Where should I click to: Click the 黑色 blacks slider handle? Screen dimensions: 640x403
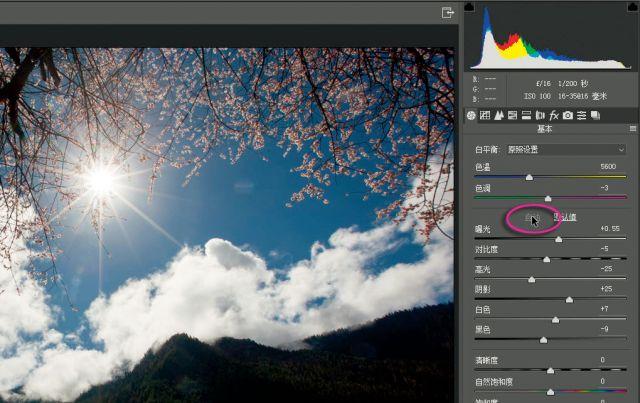[543, 340]
